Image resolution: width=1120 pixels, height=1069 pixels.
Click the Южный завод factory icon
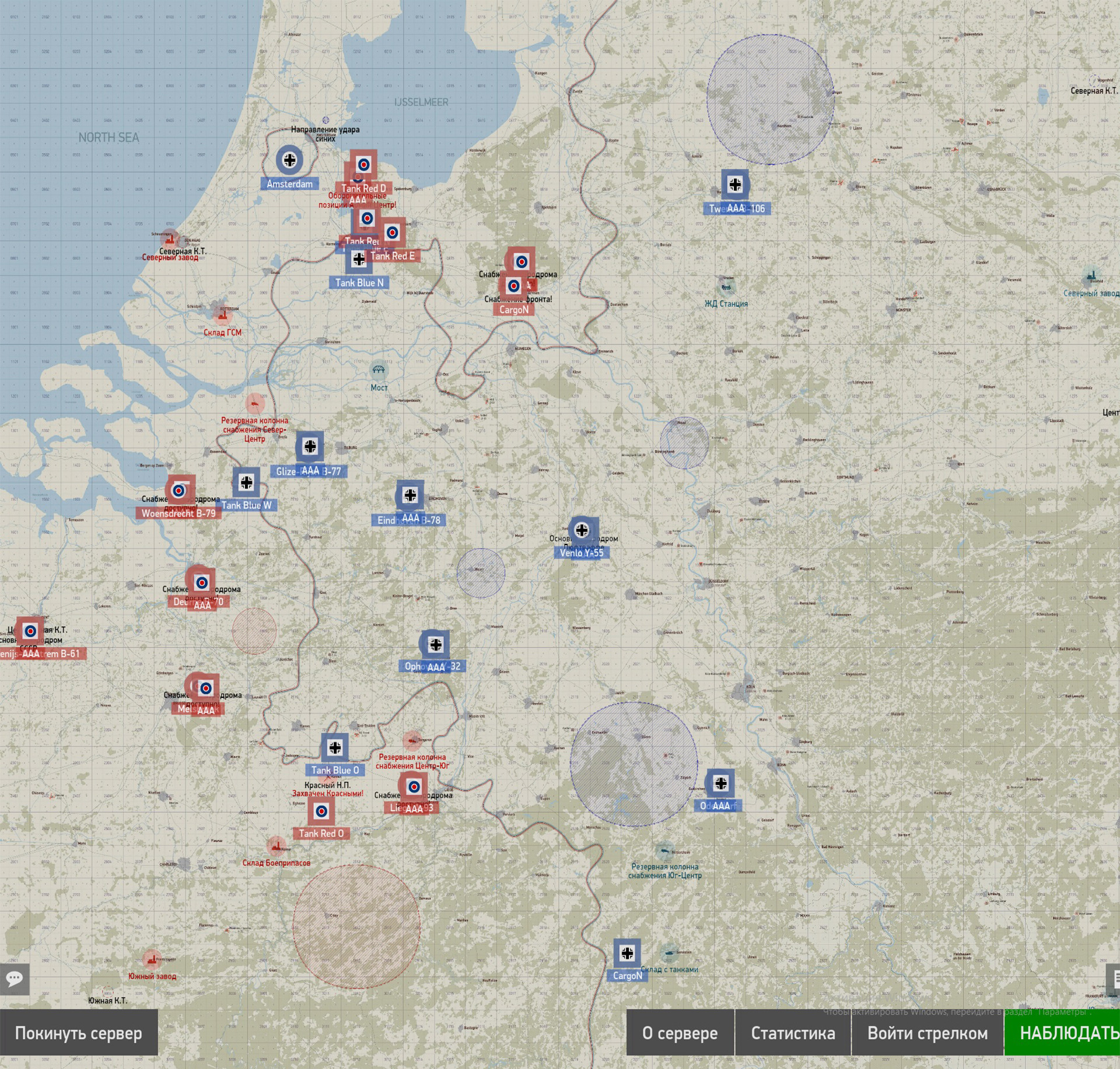click(x=152, y=959)
